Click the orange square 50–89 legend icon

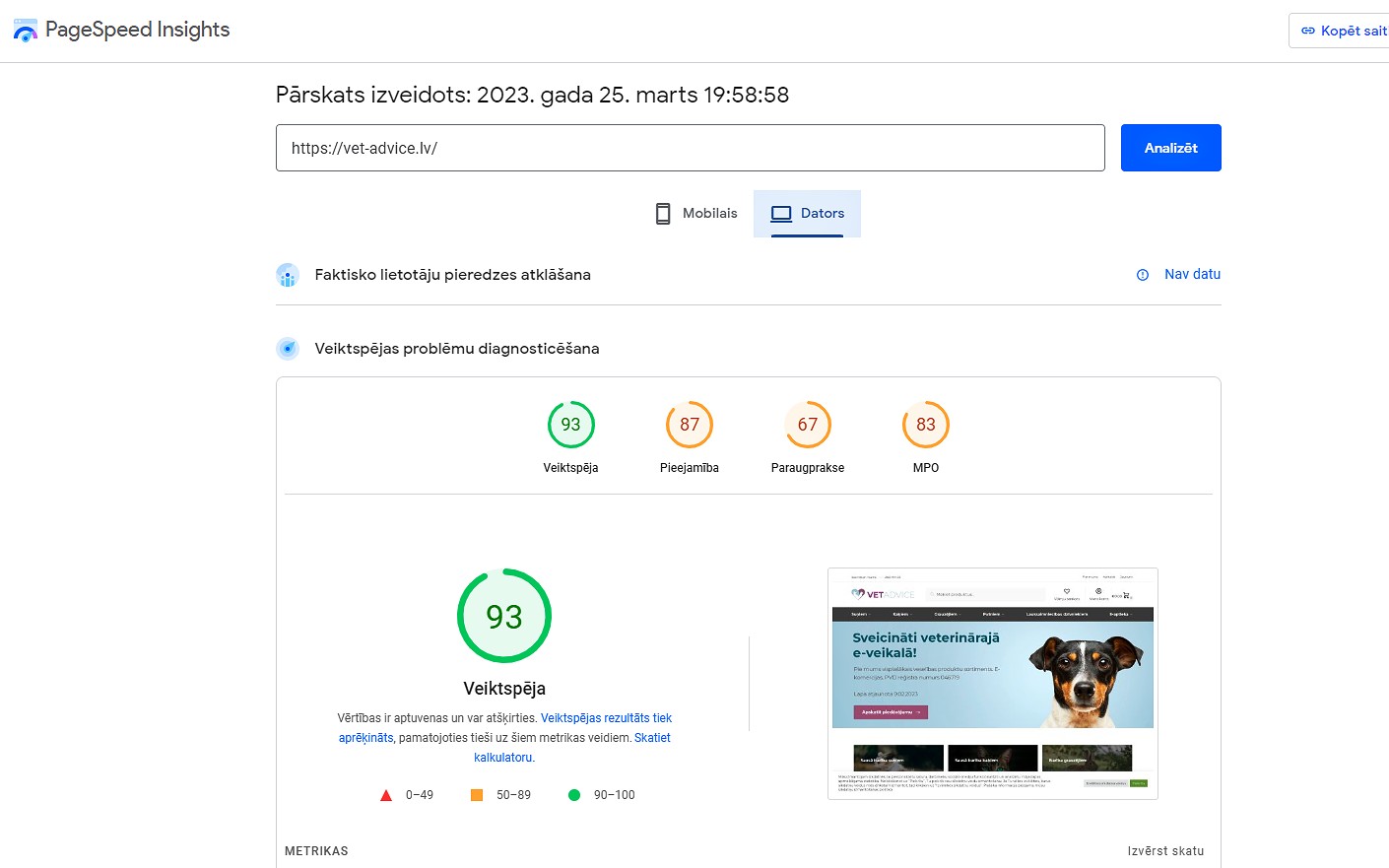(x=477, y=795)
